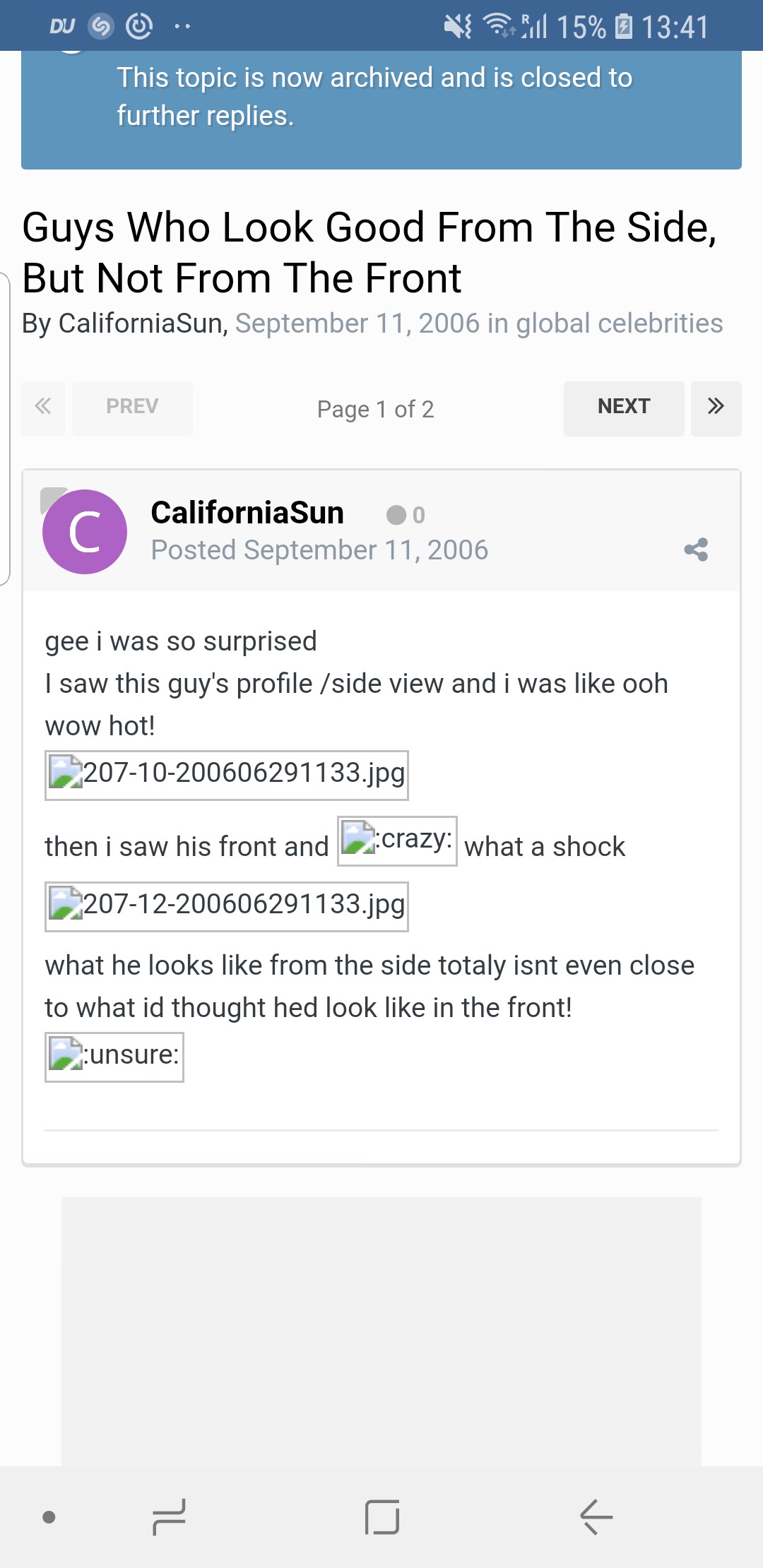Viewport: 763px width, 1568px height.
Task: Tap the :unsure: emoticon placeholder
Action: [114, 1057]
